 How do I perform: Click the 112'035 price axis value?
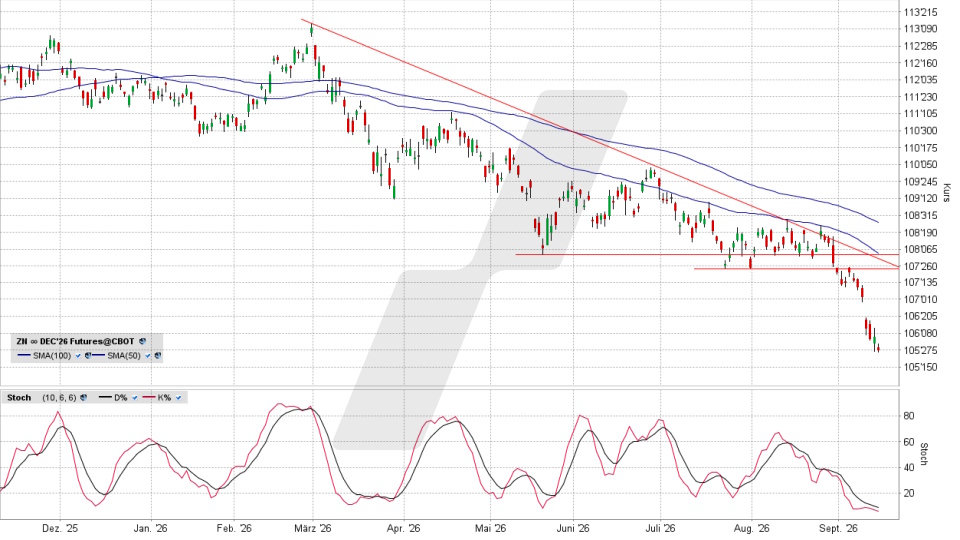click(x=921, y=80)
